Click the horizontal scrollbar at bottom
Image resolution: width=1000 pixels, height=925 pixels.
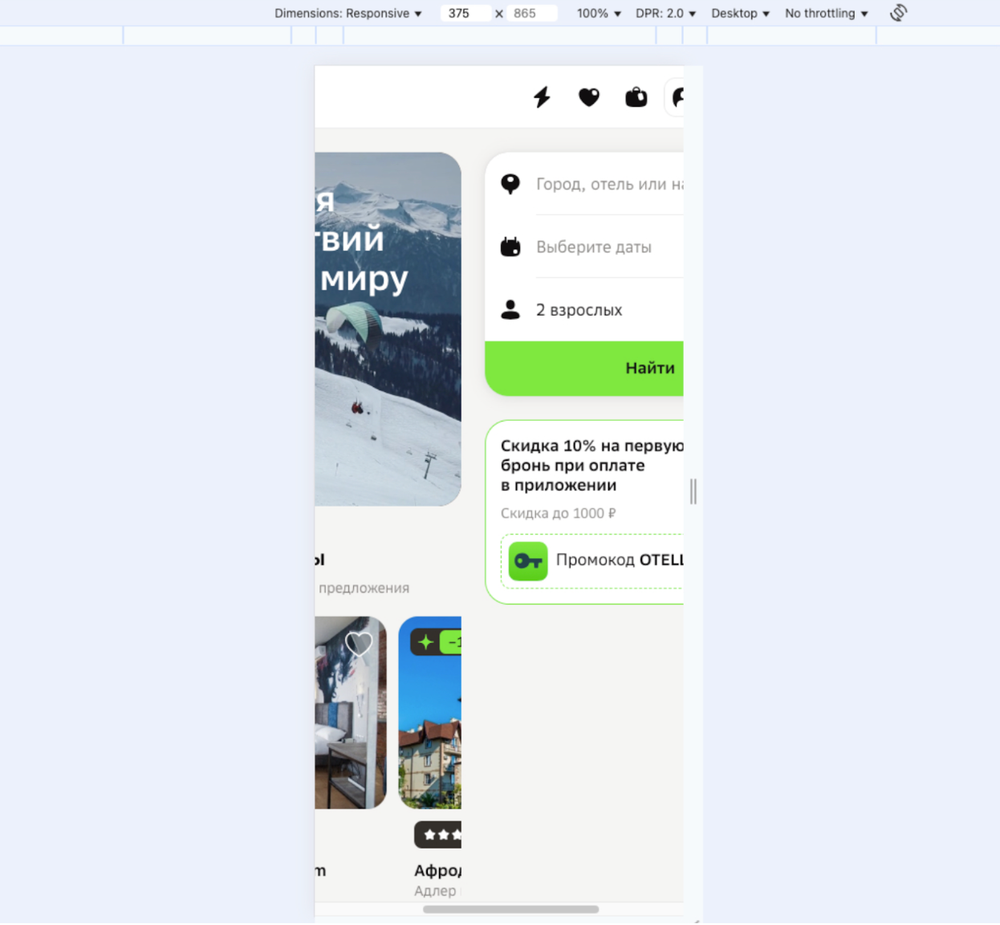pyautogui.click(x=510, y=909)
